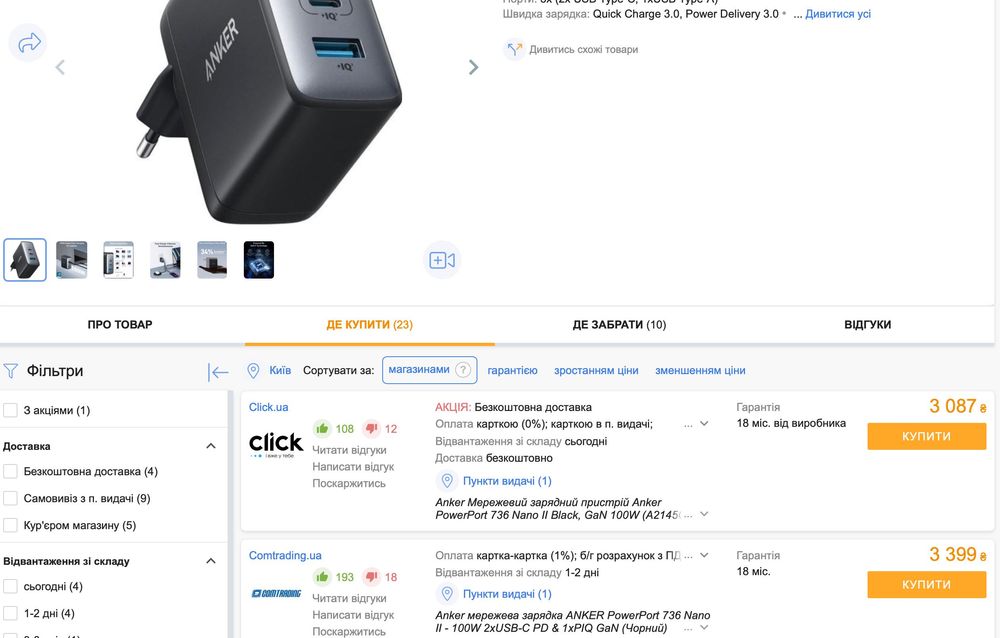Click the location pin icon next to Київ

click(253, 371)
